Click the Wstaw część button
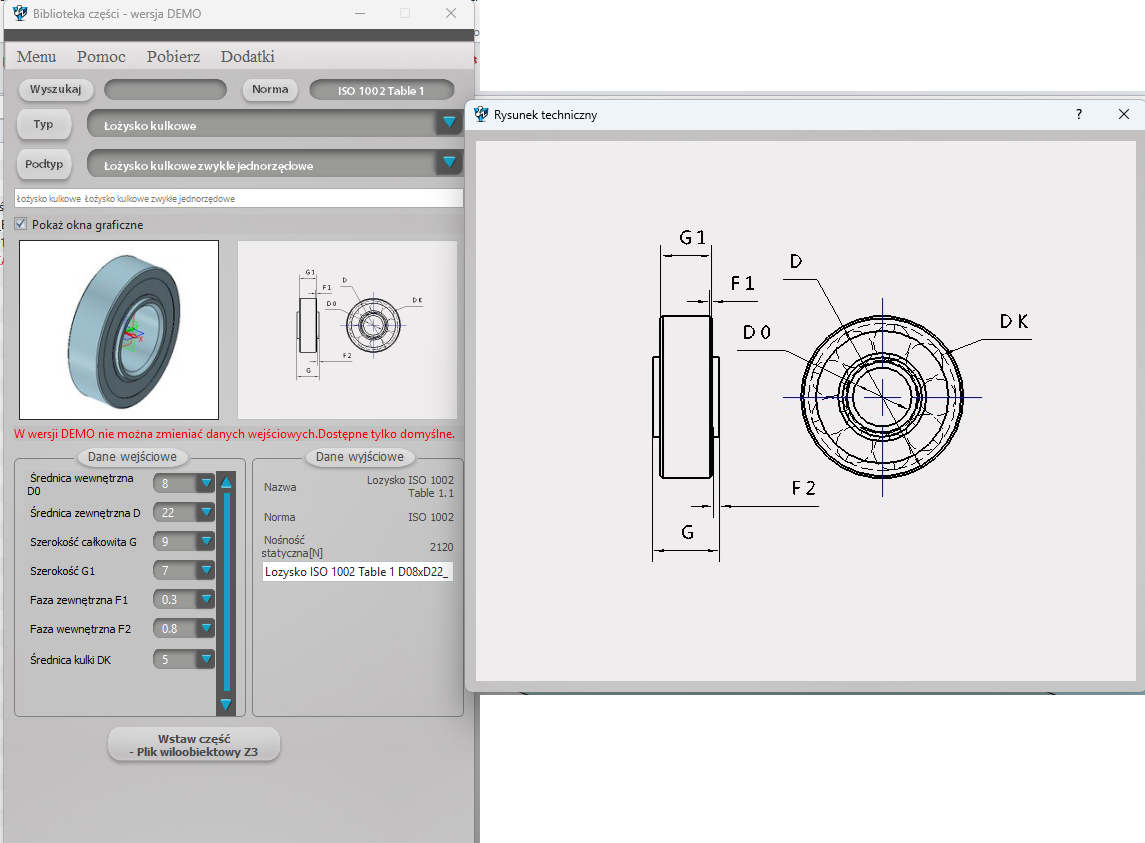 pos(194,745)
